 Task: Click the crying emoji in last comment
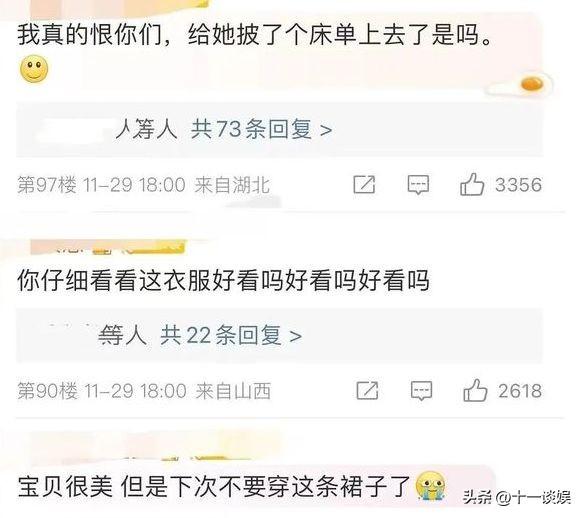pos(431,486)
